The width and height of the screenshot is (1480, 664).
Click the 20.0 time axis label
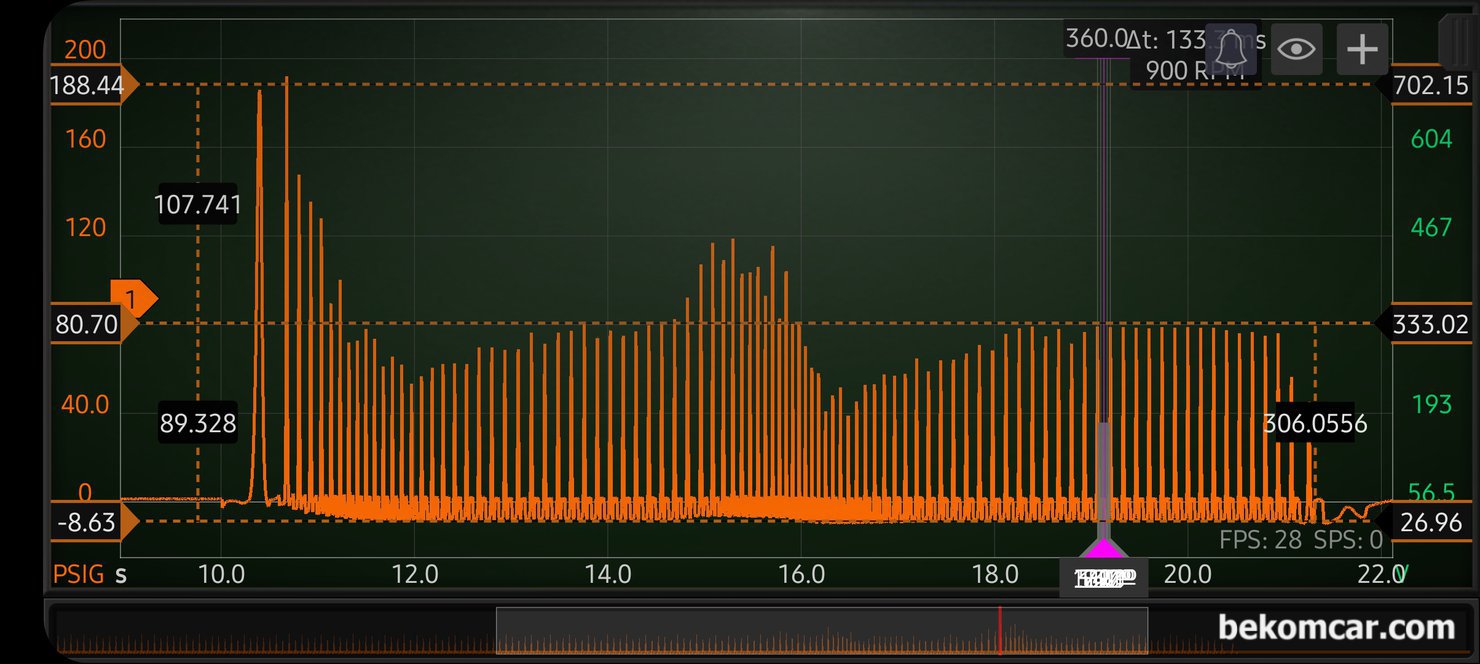(1187, 574)
